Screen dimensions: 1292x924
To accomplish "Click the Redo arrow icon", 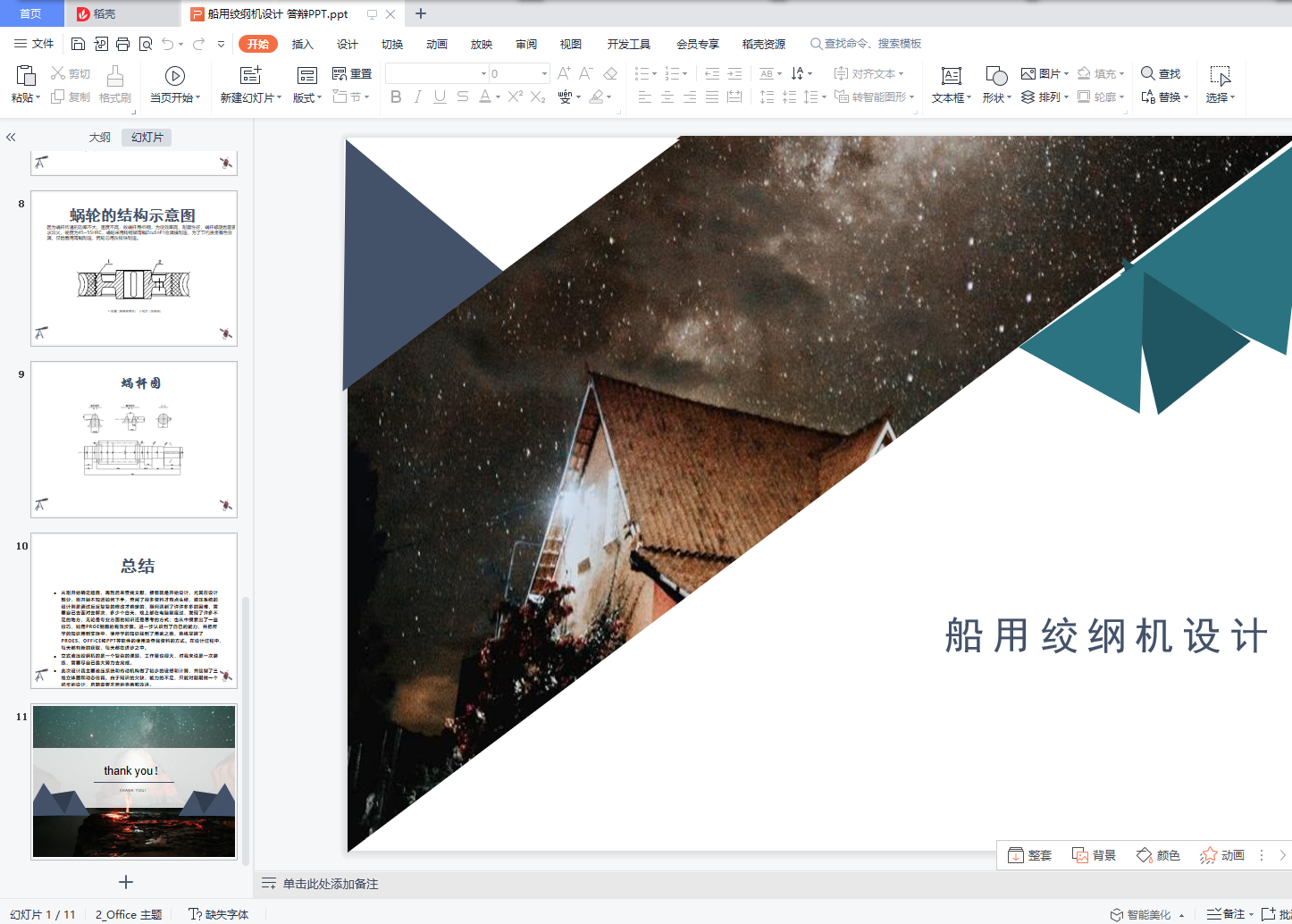I will (x=198, y=44).
